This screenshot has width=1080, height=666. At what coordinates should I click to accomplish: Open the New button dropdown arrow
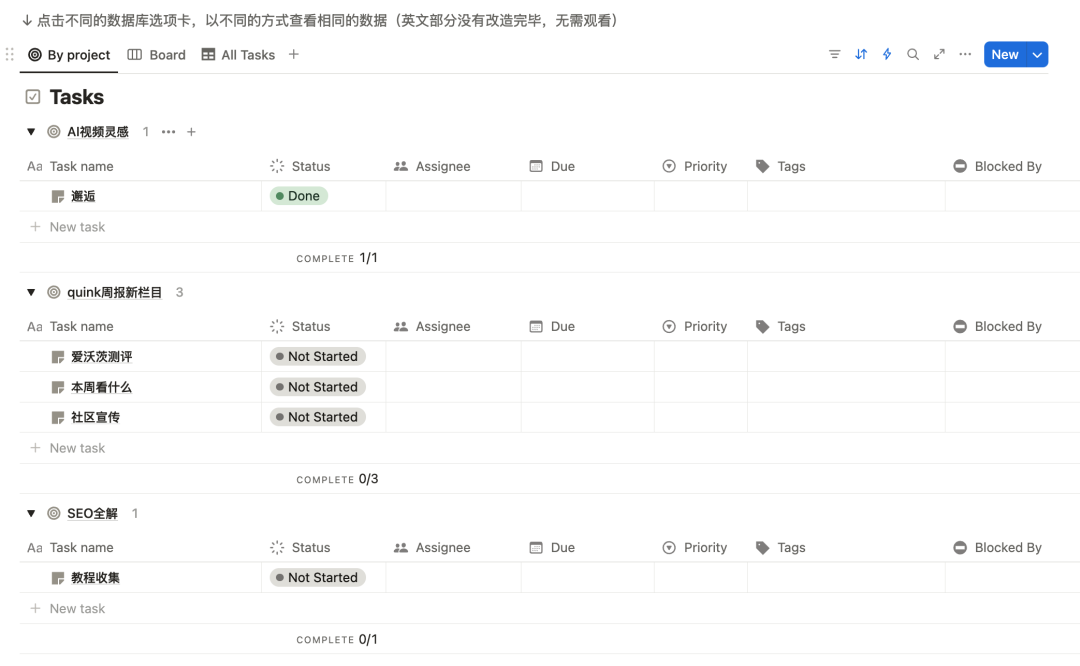(1037, 54)
